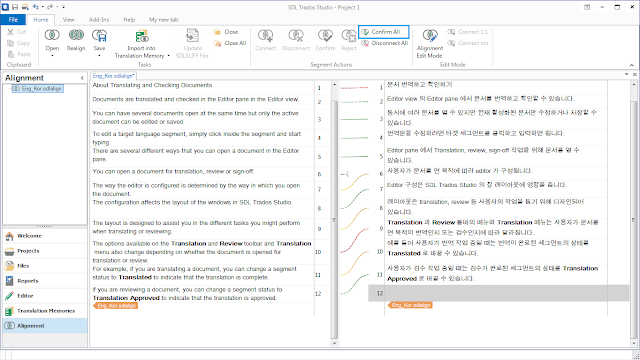Click the Cut icon in Clipboard
The image size is (640, 360).
[11, 32]
